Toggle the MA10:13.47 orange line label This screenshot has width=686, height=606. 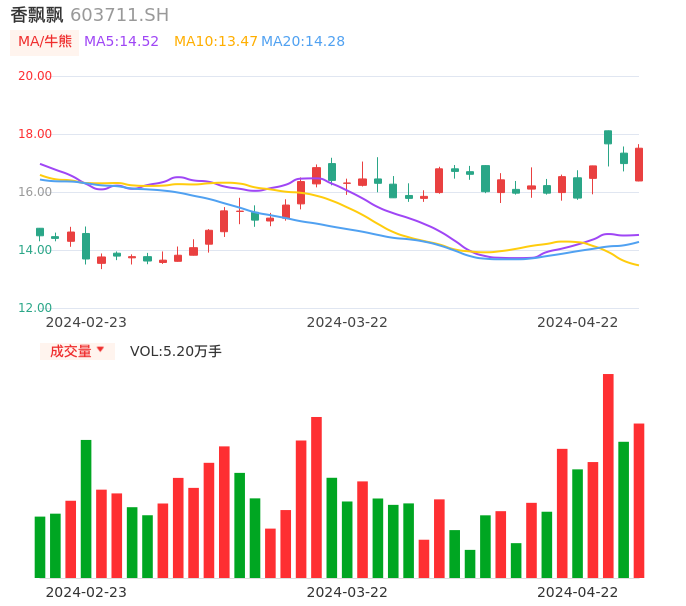[215, 42]
